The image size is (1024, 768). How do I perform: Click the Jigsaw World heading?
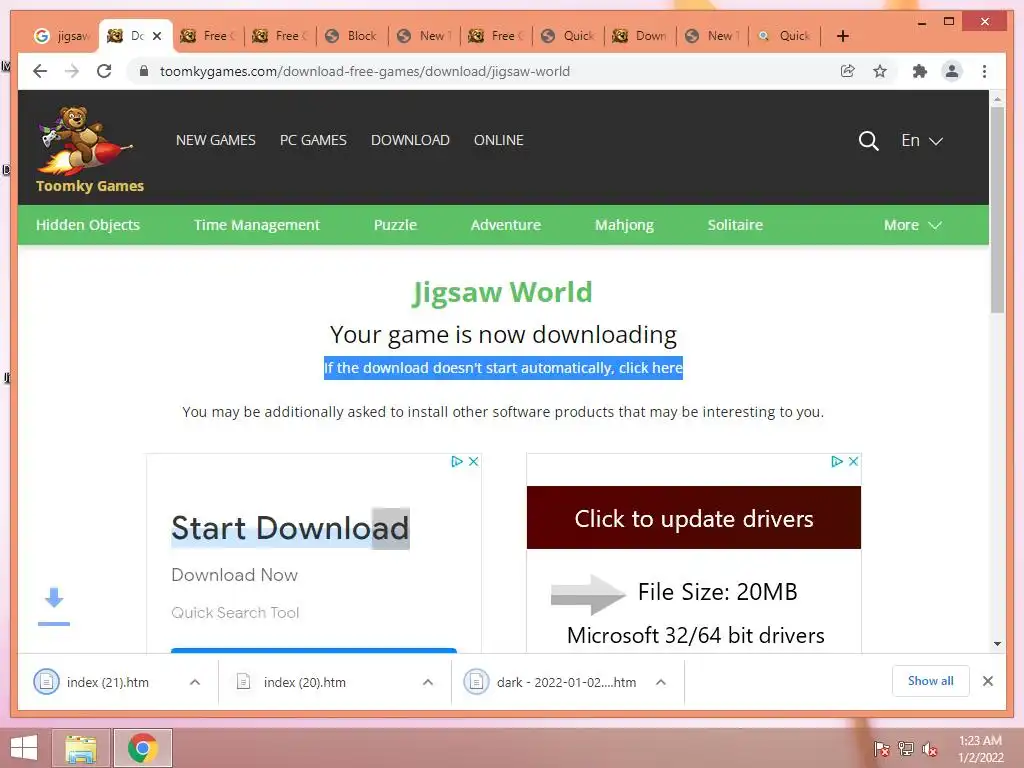click(x=502, y=292)
